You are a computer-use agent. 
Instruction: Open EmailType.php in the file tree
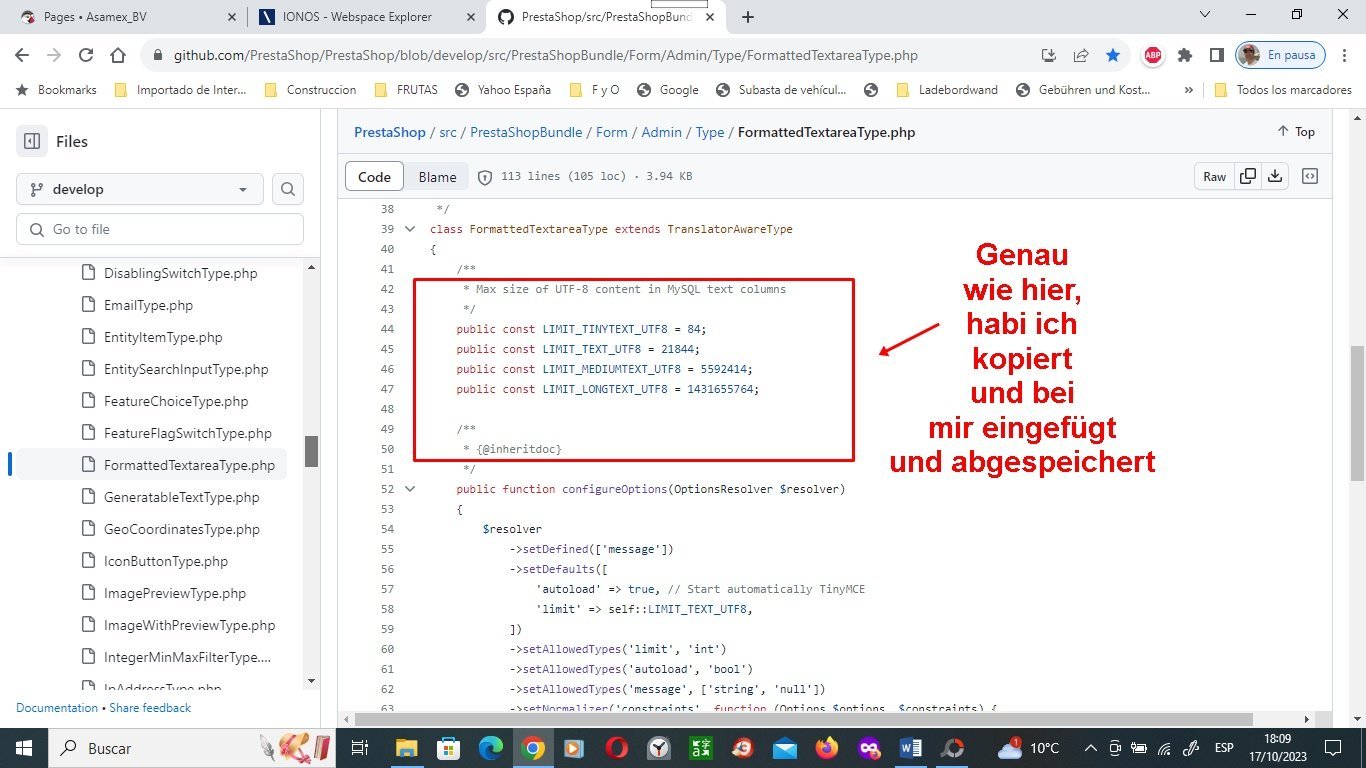pyautogui.click(x=148, y=305)
